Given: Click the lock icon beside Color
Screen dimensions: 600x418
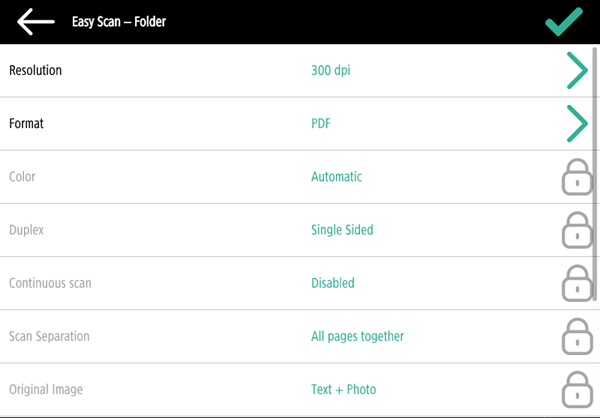Looking at the screenshot, I should tap(576, 178).
